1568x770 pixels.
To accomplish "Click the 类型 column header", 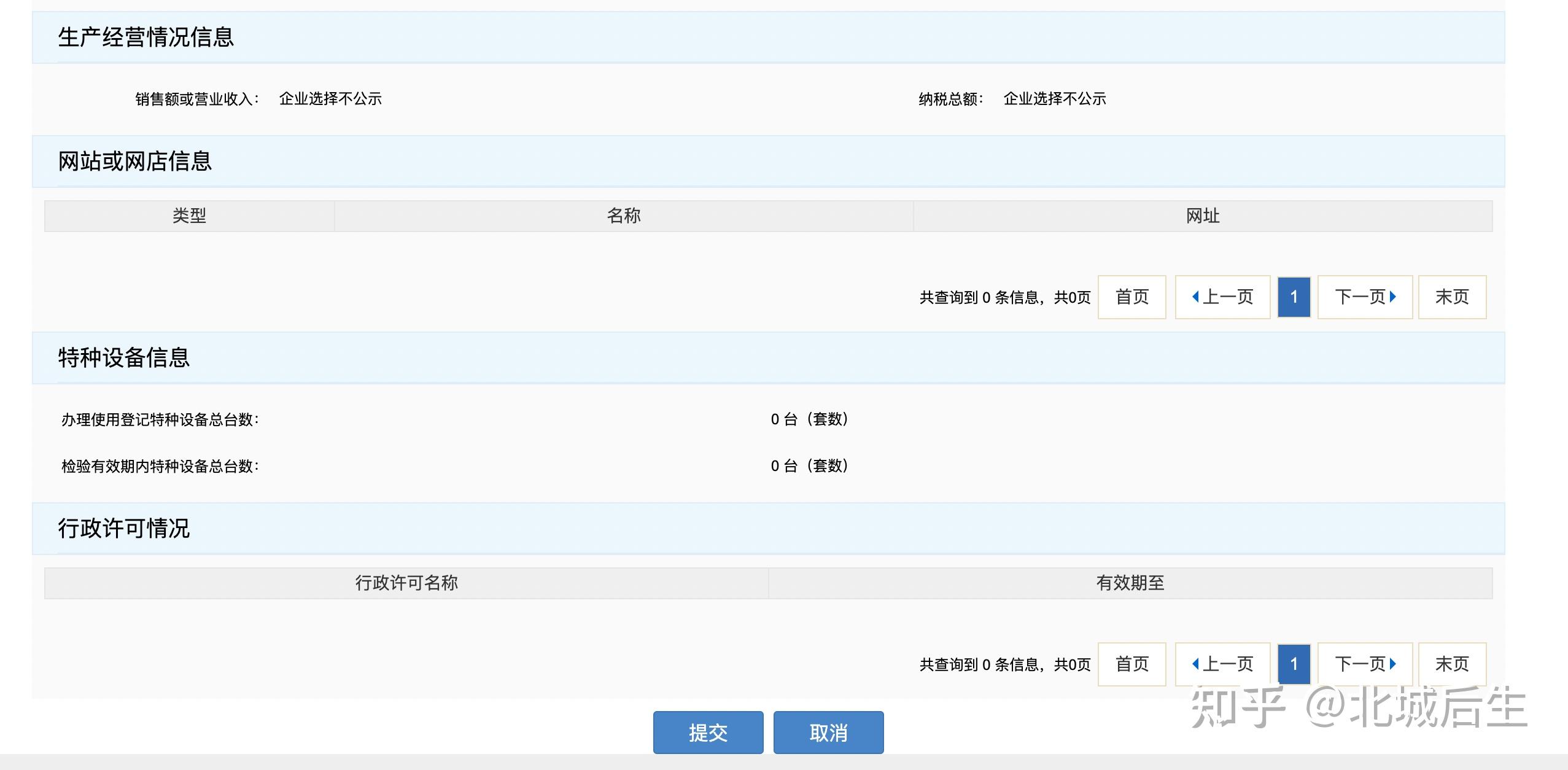I will coord(189,216).
